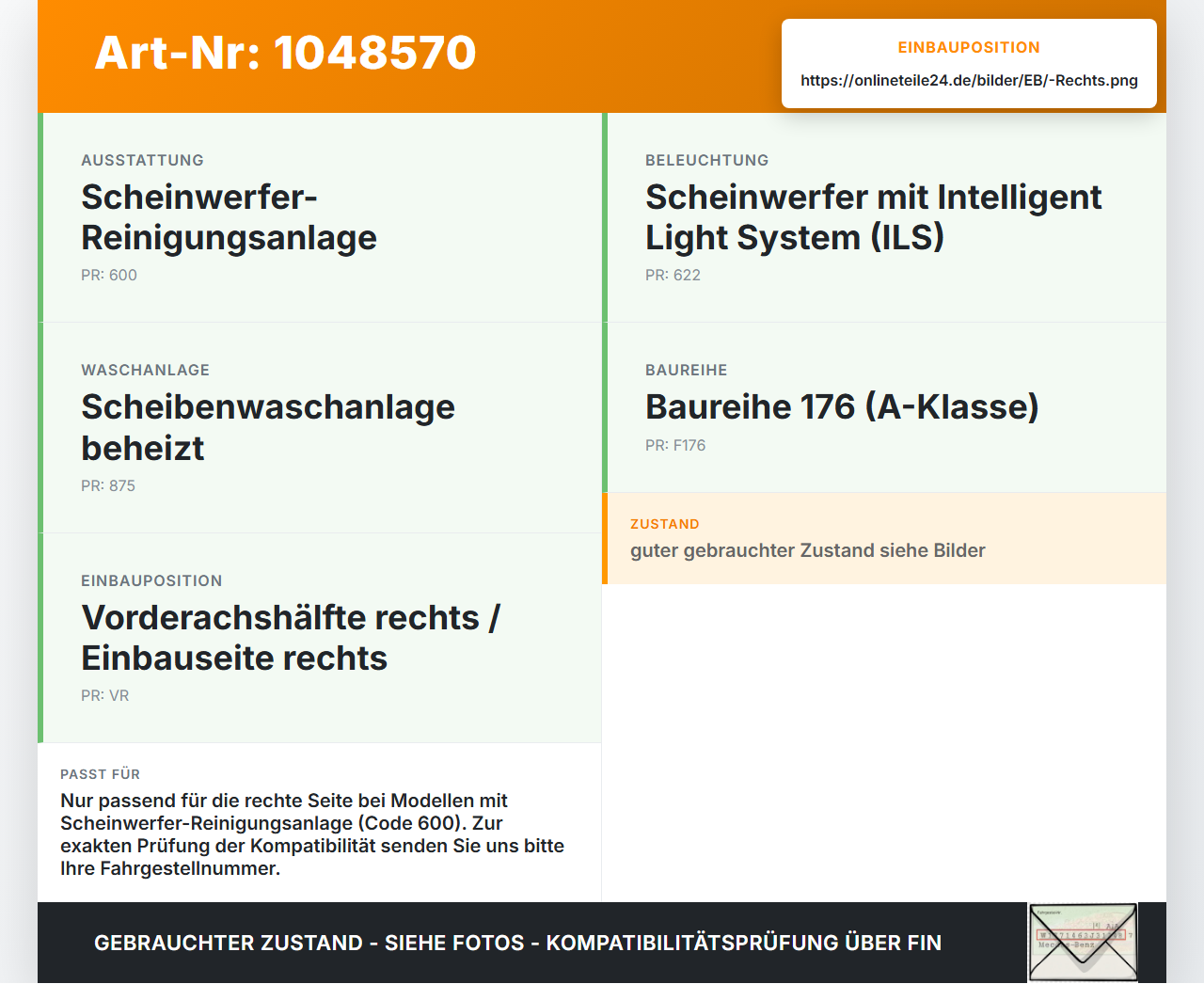Click the WASCHANLAGE label
The height and width of the screenshot is (984, 1204).
pos(145,371)
